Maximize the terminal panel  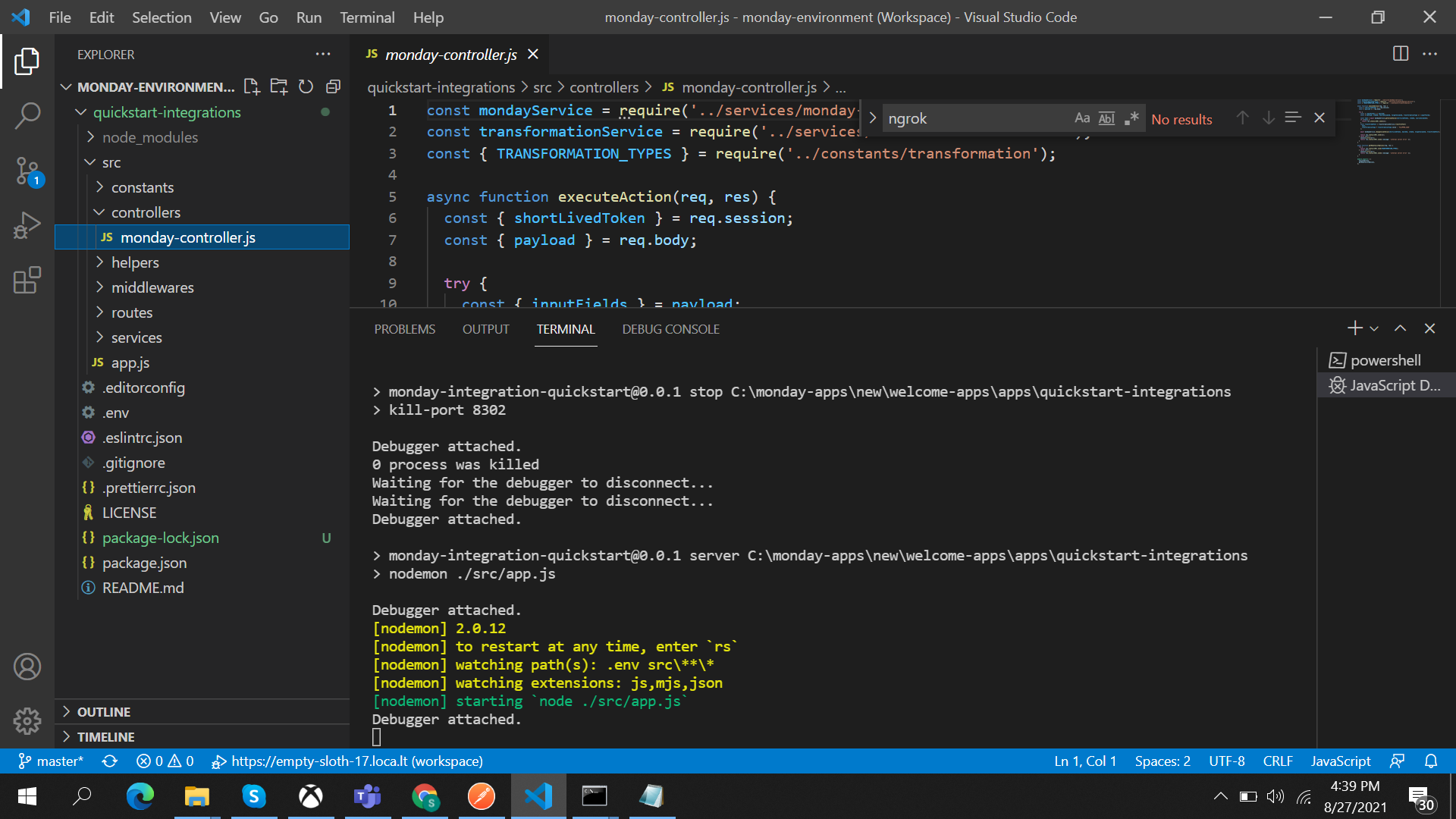coord(1400,328)
